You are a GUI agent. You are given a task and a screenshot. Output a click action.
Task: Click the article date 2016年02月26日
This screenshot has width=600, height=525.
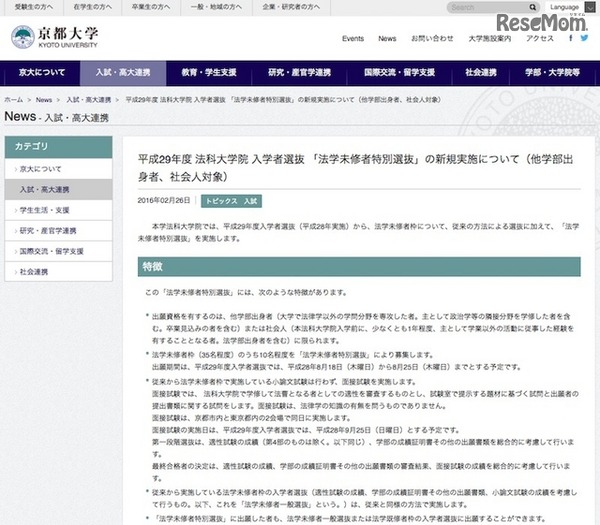click(x=164, y=201)
